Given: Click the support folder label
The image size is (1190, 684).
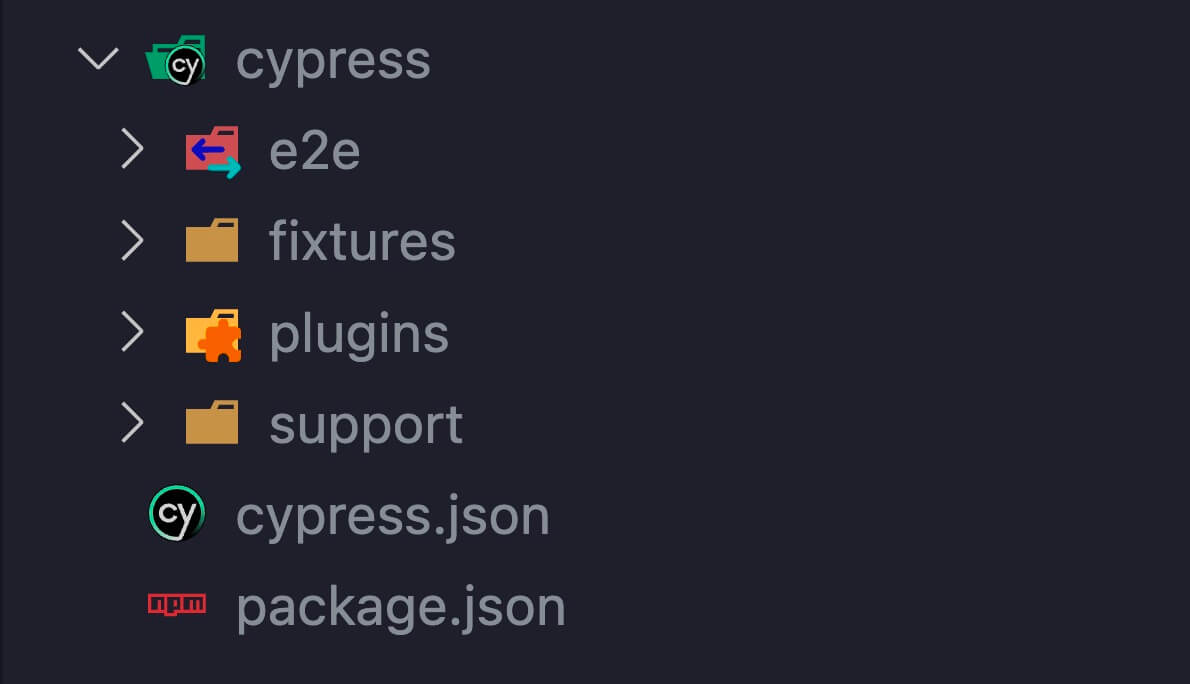Looking at the screenshot, I should [365, 422].
